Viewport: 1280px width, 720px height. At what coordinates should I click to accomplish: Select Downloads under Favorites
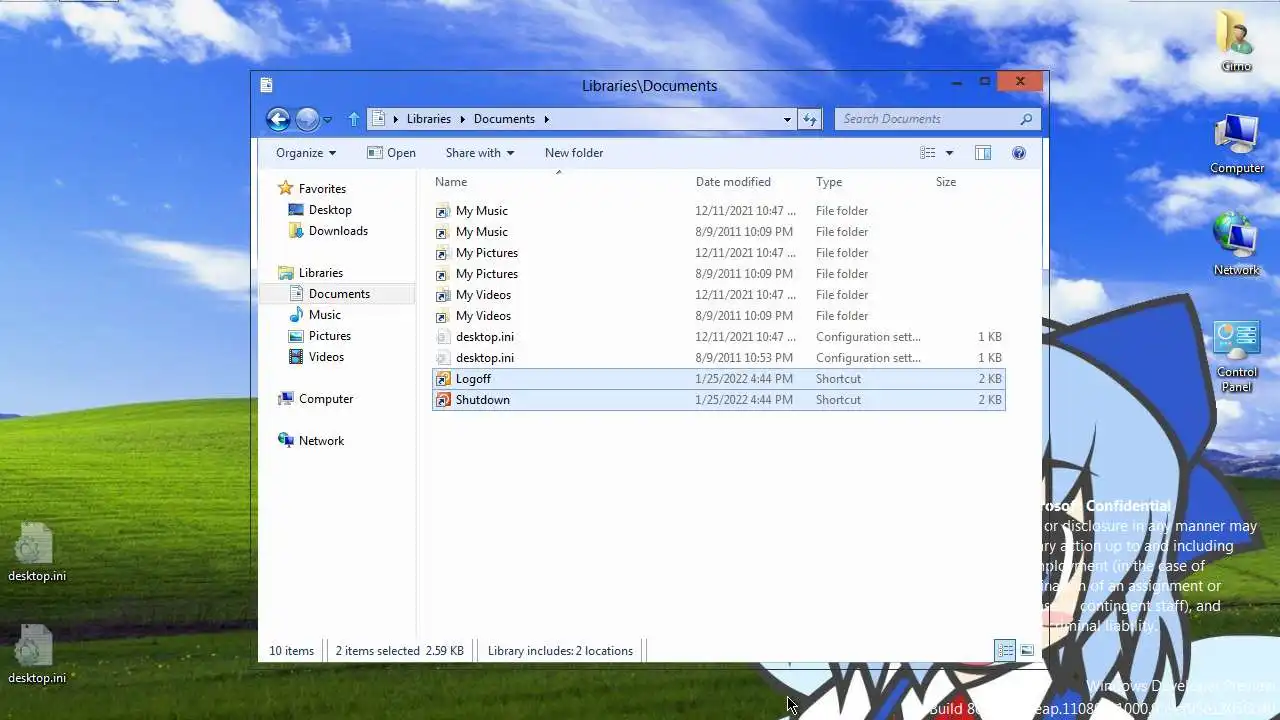click(328, 231)
